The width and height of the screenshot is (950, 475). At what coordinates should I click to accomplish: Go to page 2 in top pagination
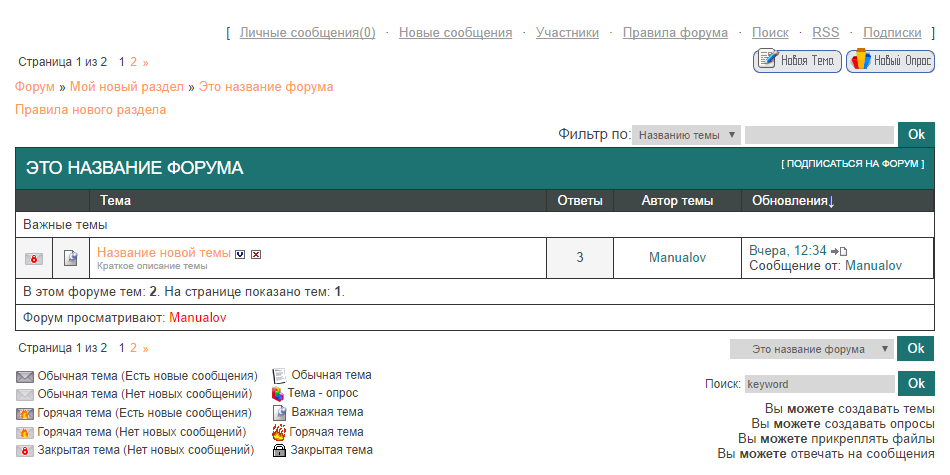pos(133,62)
